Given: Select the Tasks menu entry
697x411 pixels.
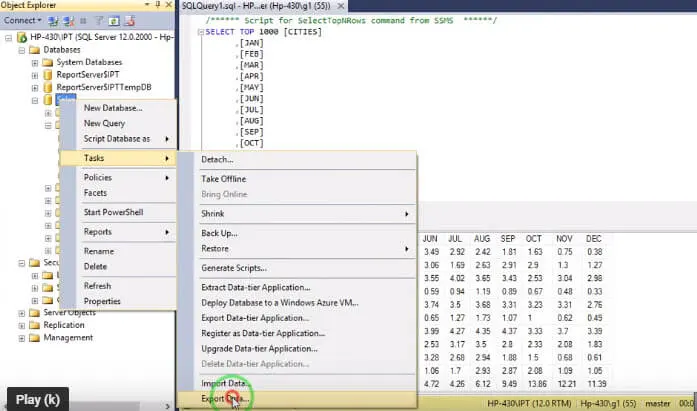Looking at the screenshot, I should (118, 158).
